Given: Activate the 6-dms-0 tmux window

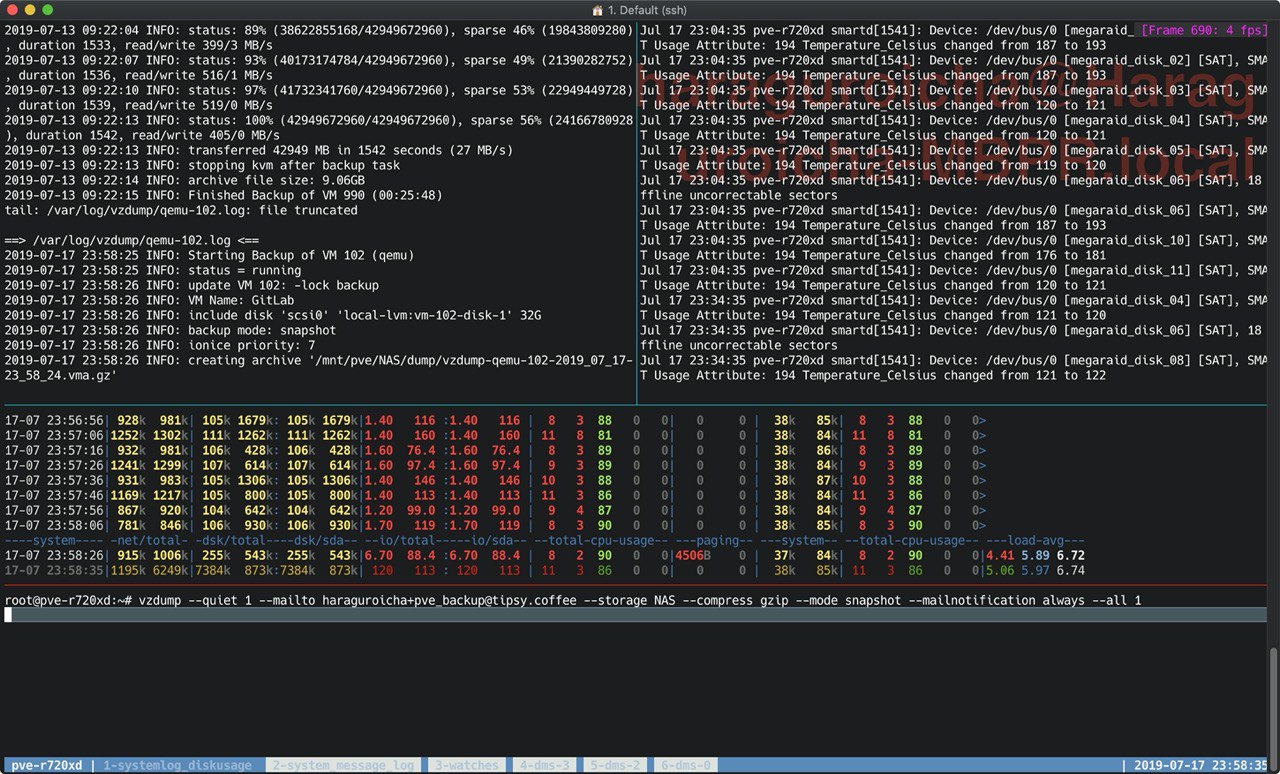Looking at the screenshot, I should pos(684,765).
